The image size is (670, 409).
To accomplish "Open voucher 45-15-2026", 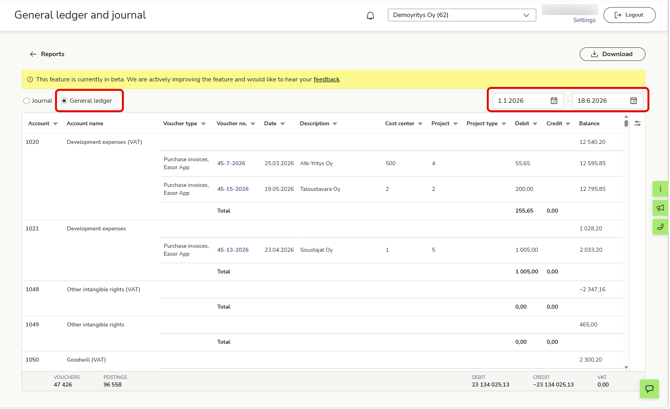I will (x=233, y=189).
